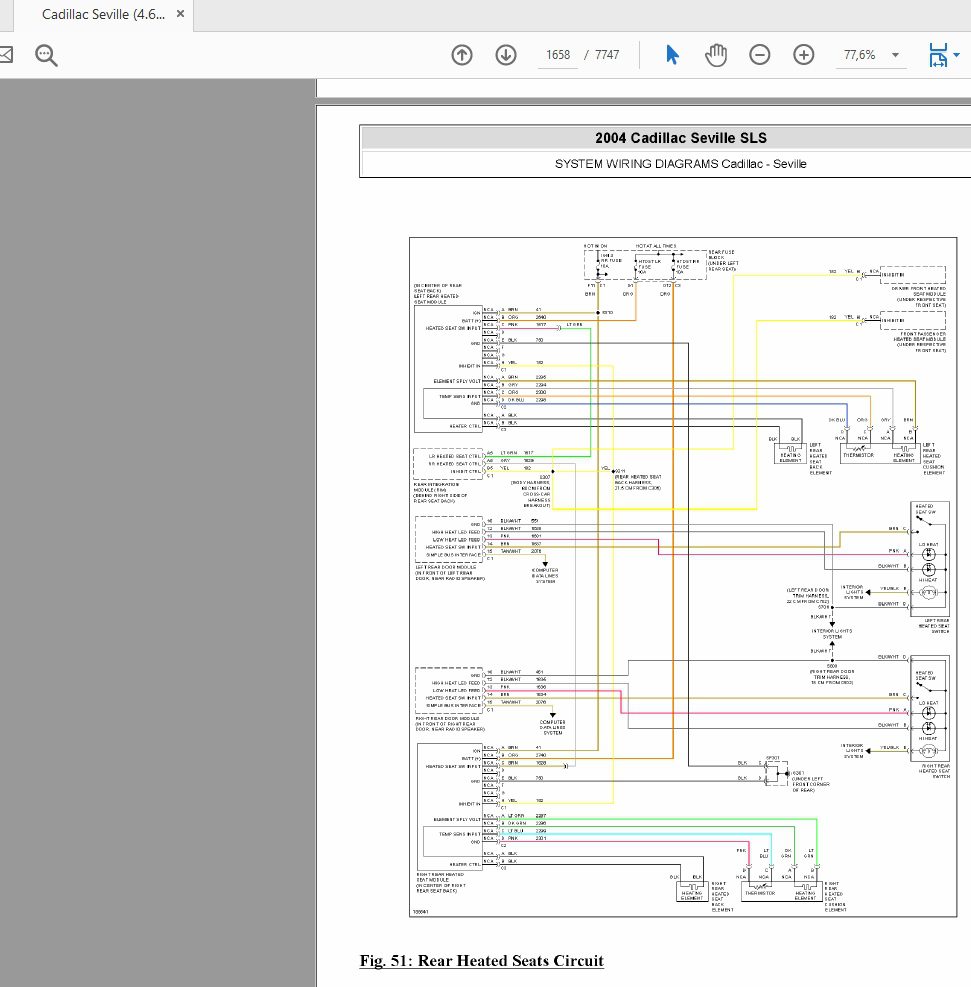Click the page number field showing 1658
This screenshot has width=971, height=987.
coord(558,55)
